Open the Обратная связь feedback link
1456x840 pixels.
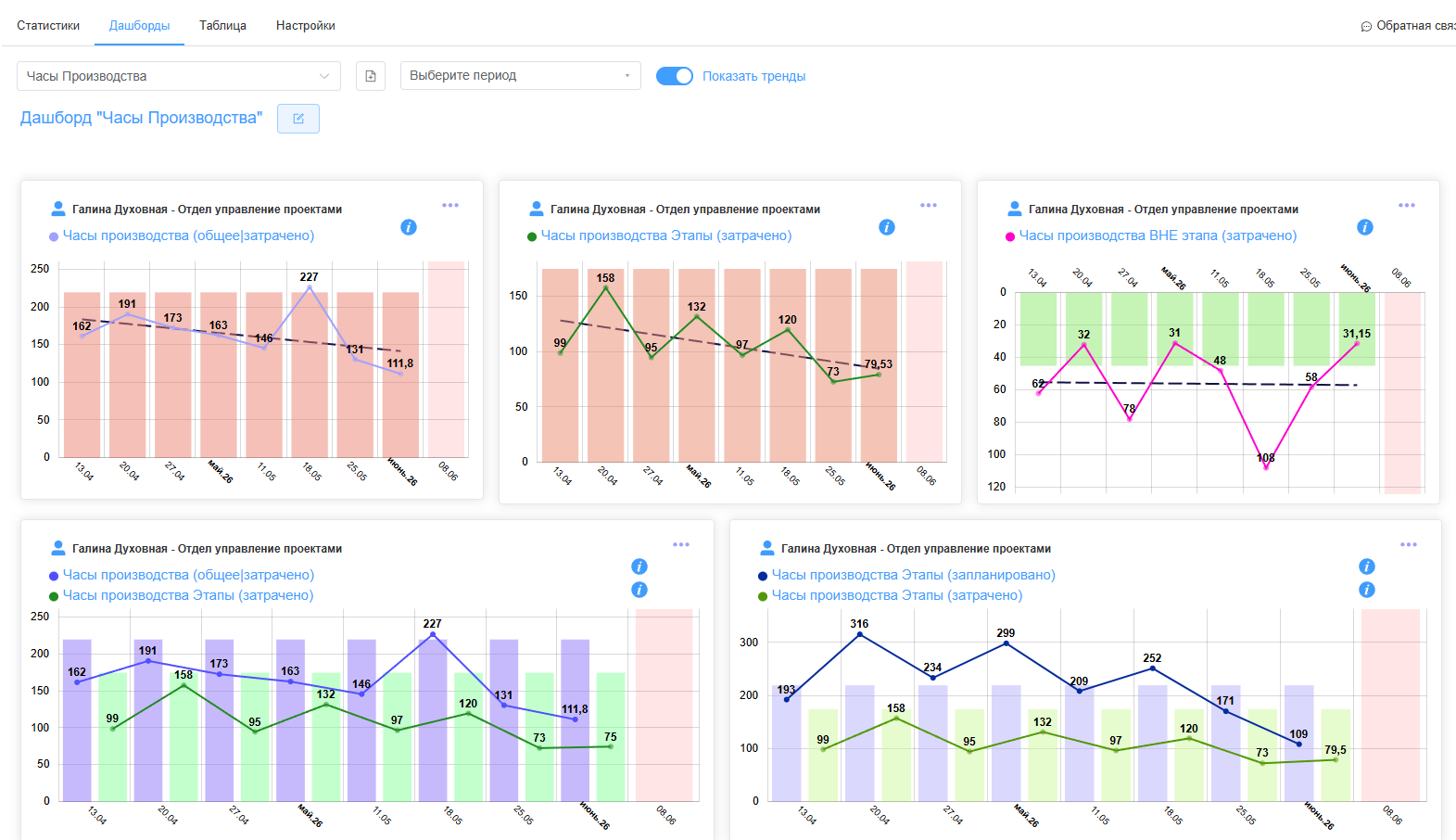1409,26
